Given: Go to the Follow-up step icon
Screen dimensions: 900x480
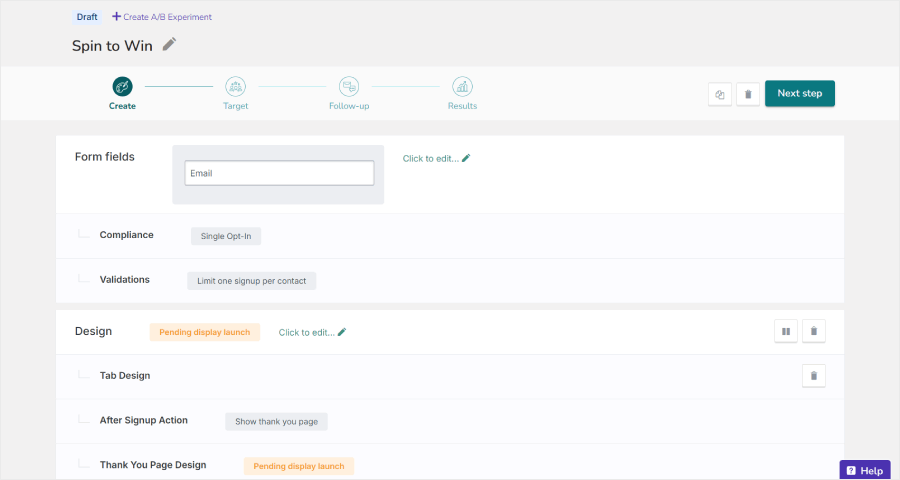Looking at the screenshot, I should tap(349, 87).
